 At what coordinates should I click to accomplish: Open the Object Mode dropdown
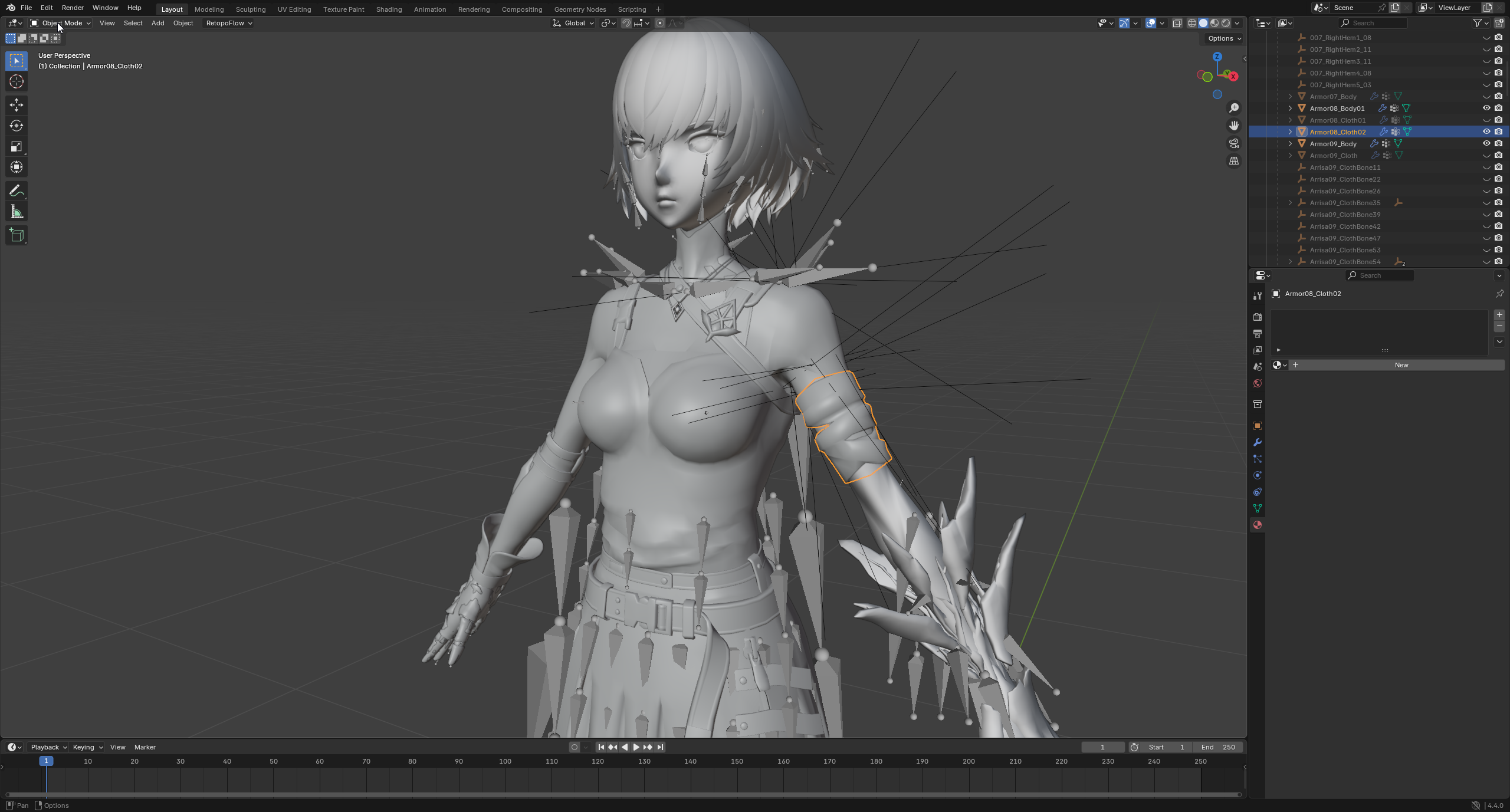coord(61,23)
